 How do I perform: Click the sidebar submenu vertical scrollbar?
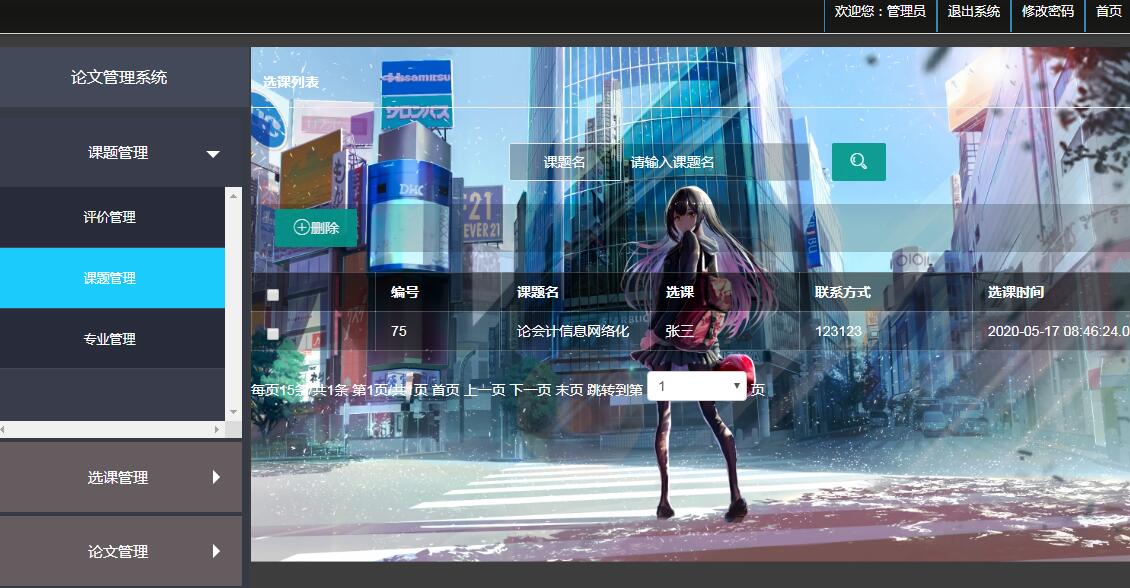click(233, 303)
